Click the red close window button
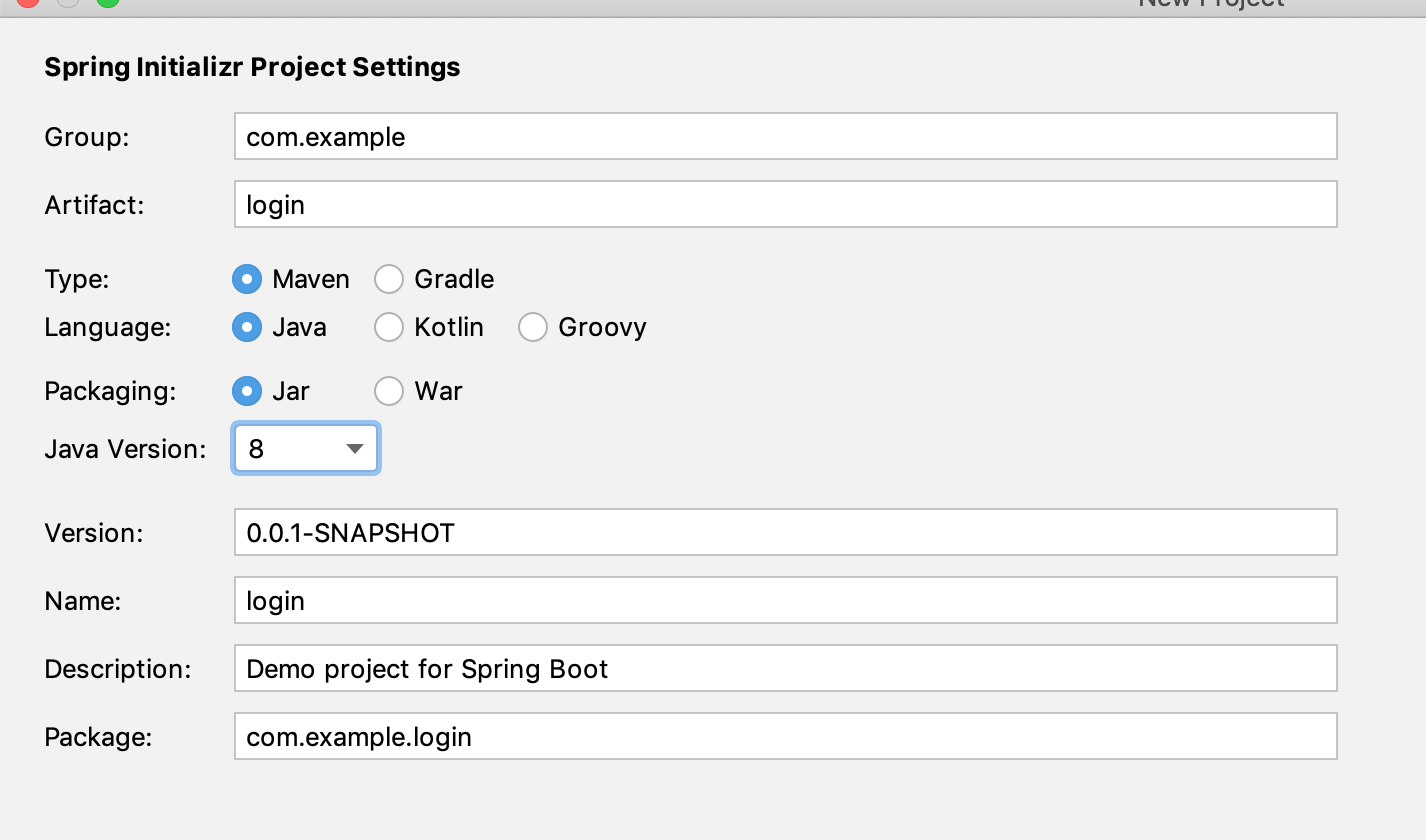The image size is (1426, 840). tap(27, 2)
